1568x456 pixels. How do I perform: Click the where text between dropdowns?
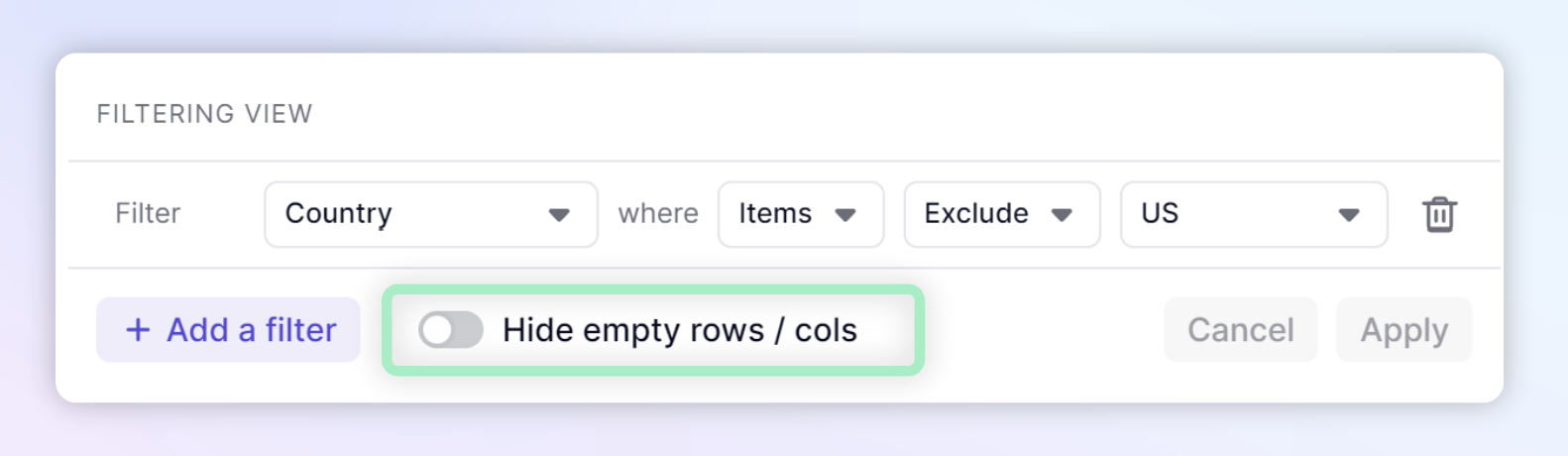coord(658,213)
